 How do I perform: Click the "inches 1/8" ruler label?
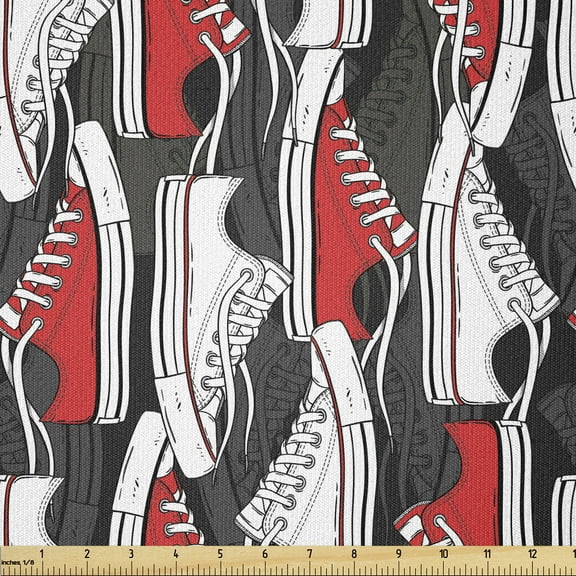click(18, 562)
